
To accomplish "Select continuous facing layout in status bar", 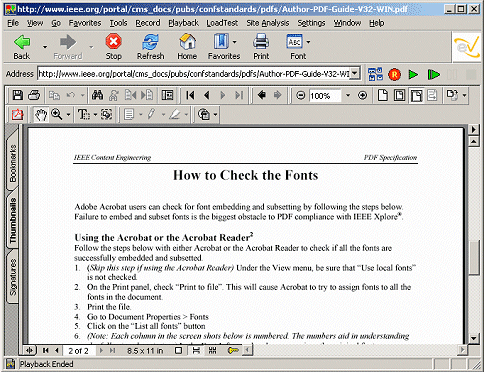I will click(212, 350).
